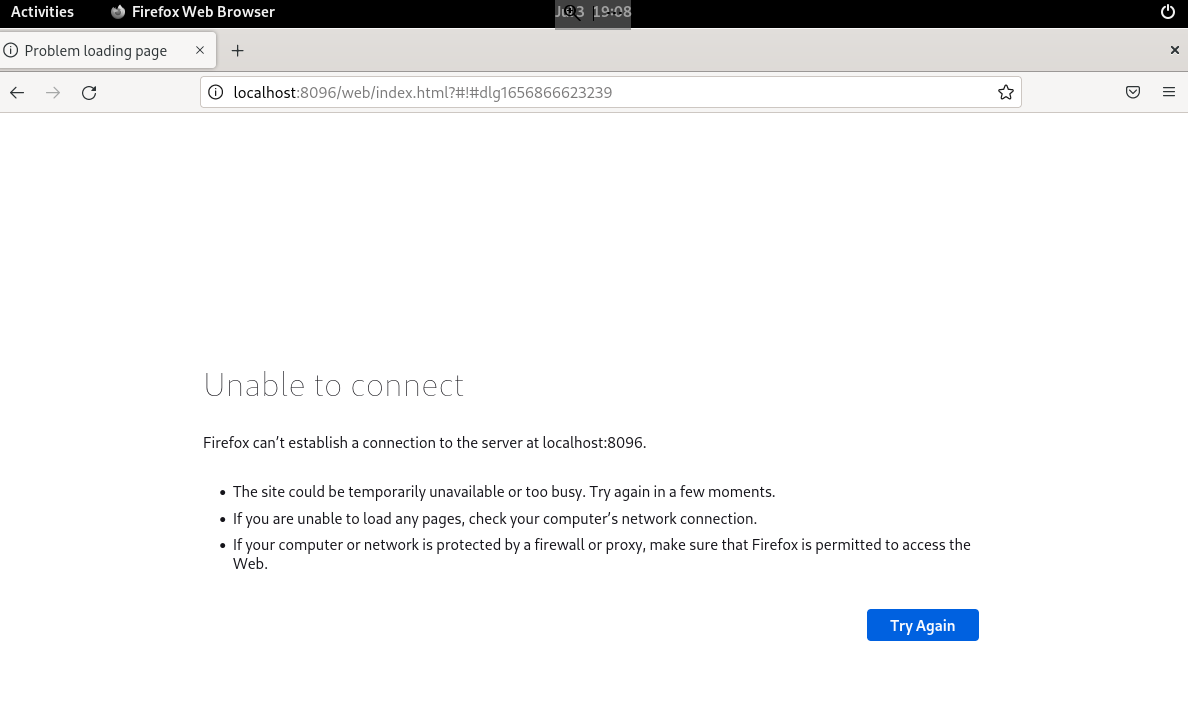Bookmark this page with the star
The width and height of the screenshot is (1188, 715).
(1005, 93)
